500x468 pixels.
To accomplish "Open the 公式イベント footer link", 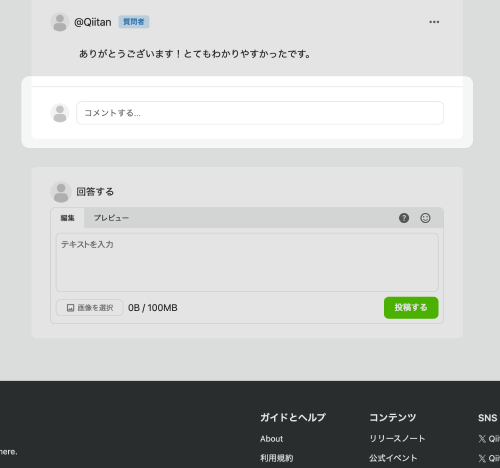I will point(393,458).
